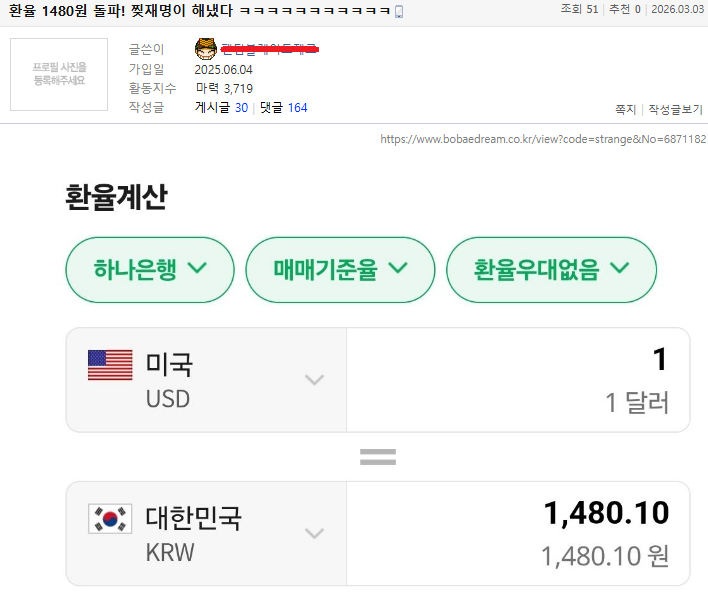This screenshot has height=600, width=708.
Task: Open the 환율우대없음 preferential rate dropdown
Action: pos(551,268)
